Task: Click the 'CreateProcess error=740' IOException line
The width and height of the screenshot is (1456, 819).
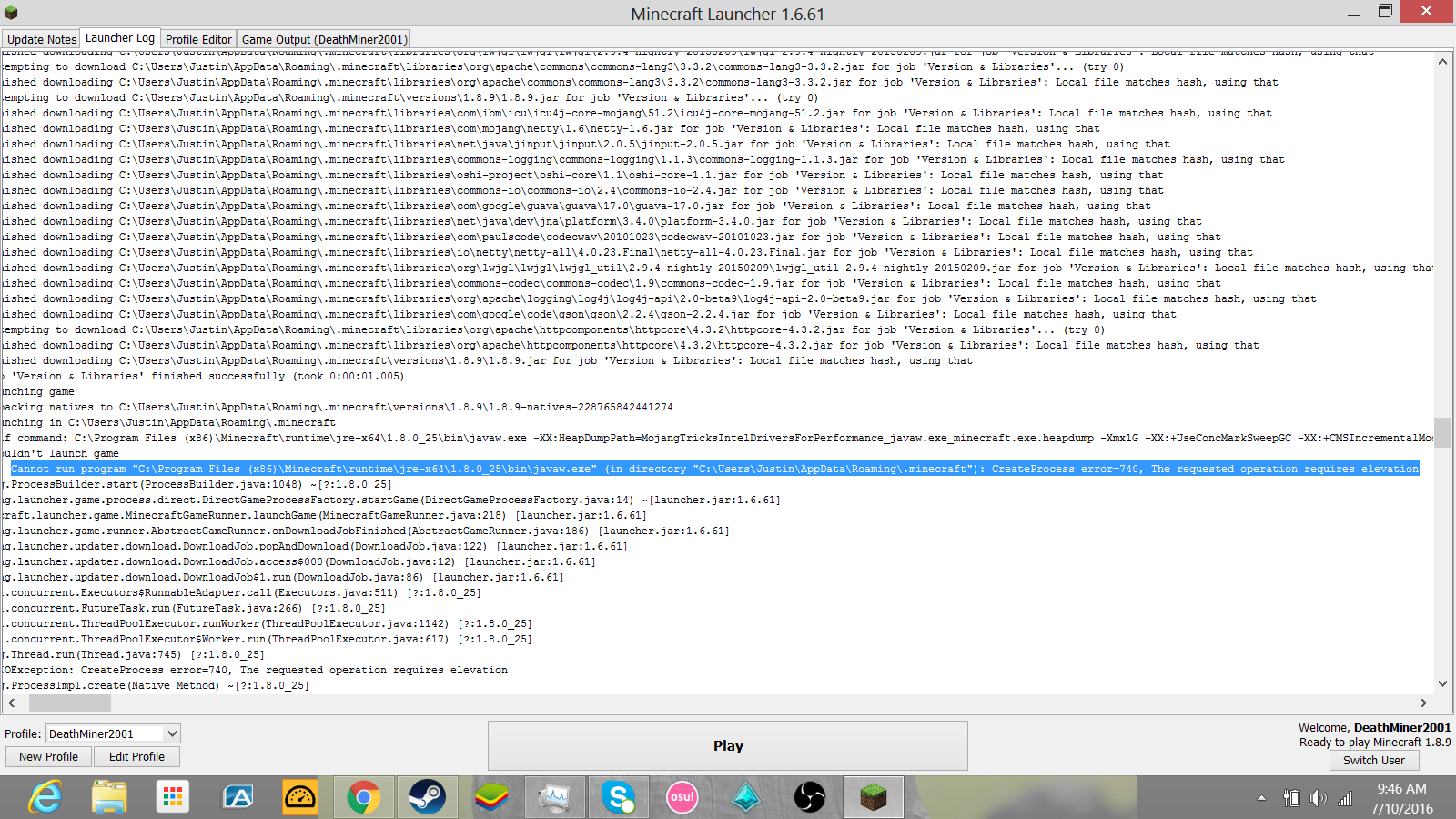Action: tap(255, 670)
